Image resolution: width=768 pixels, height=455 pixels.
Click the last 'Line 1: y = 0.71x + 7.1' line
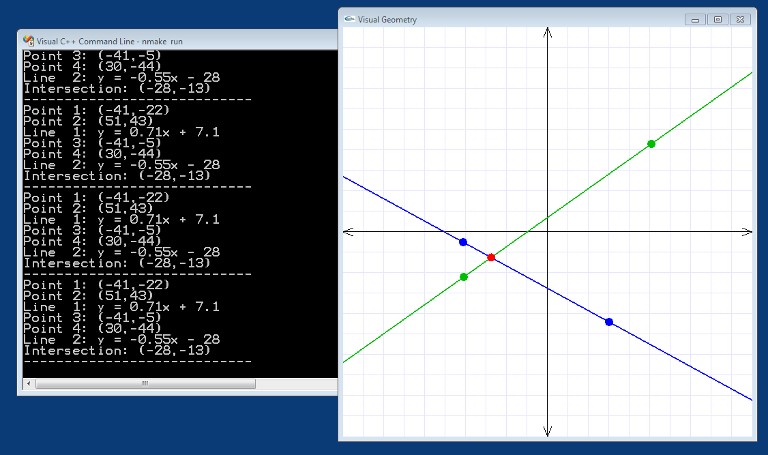click(121, 307)
